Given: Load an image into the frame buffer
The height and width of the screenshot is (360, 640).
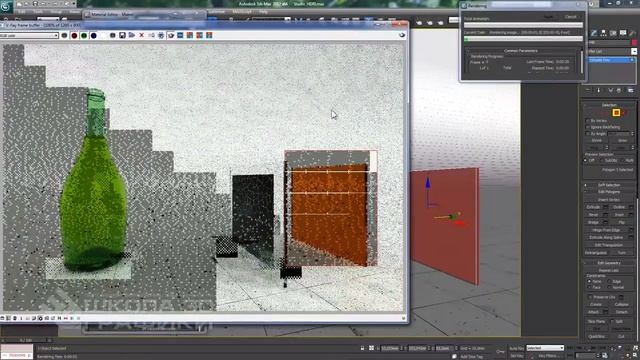Looking at the screenshot, I should [x=132, y=36].
